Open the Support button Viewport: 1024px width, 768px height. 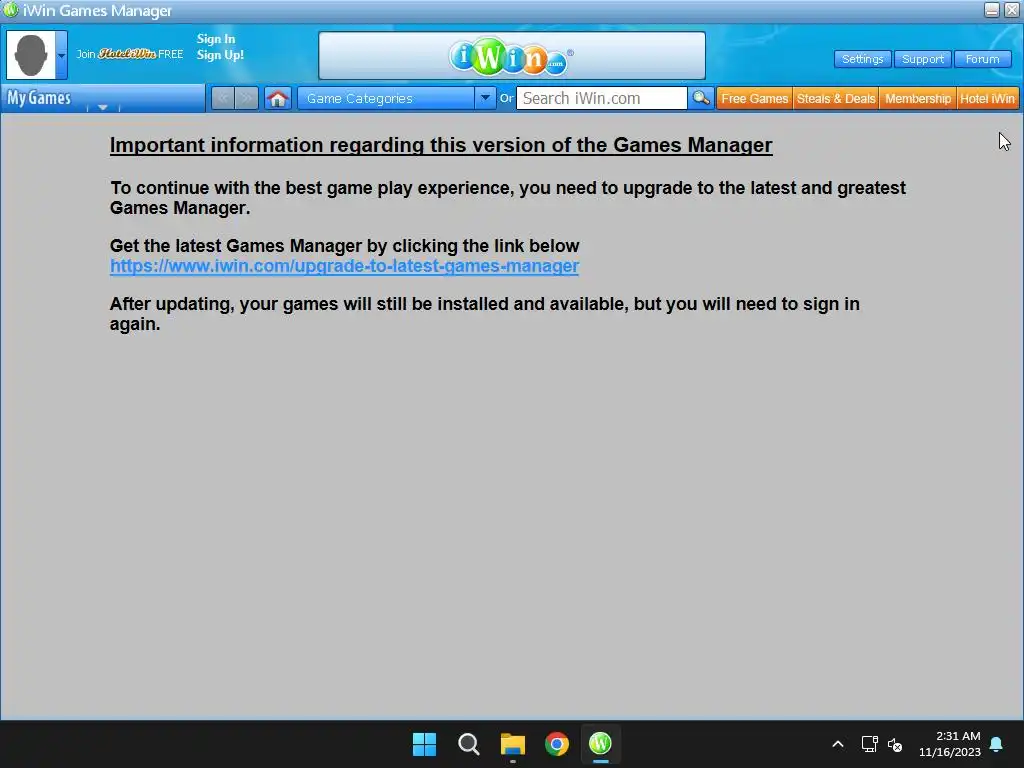[x=922, y=59]
